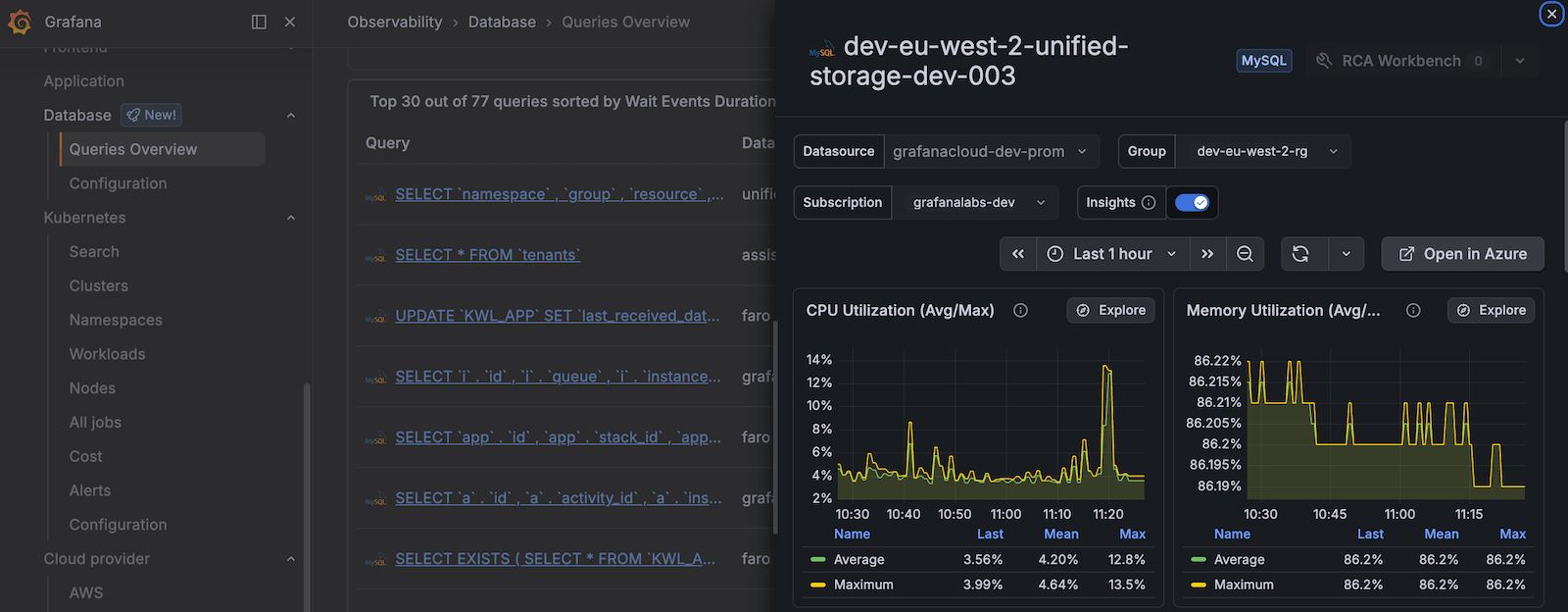The width and height of the screenshot is (1568, 612).
Task: Sort CPU legend by Max column
Action: 1133,534
